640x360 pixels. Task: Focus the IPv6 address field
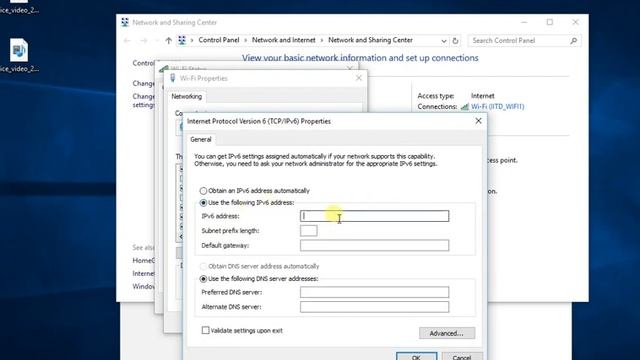pos(374,216)
